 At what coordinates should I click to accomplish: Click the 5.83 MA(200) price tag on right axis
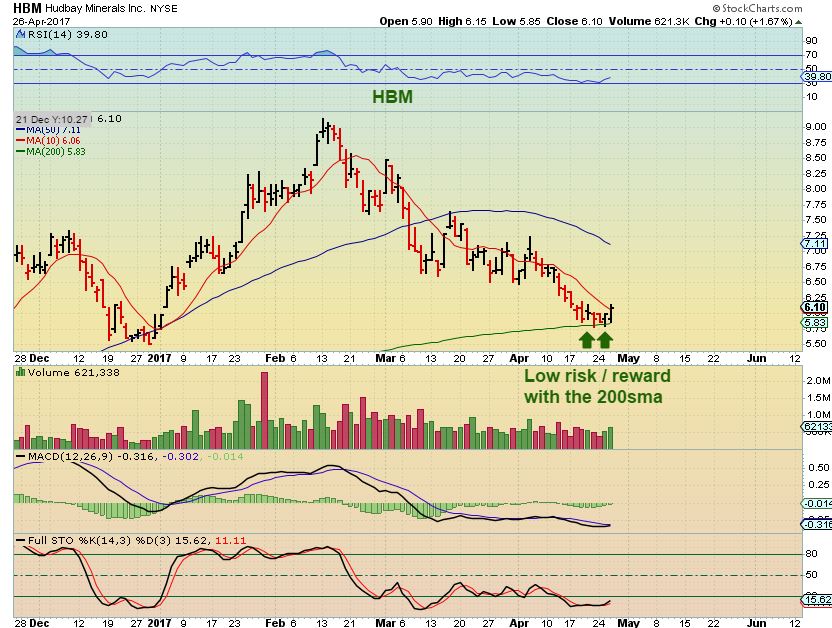815,322
